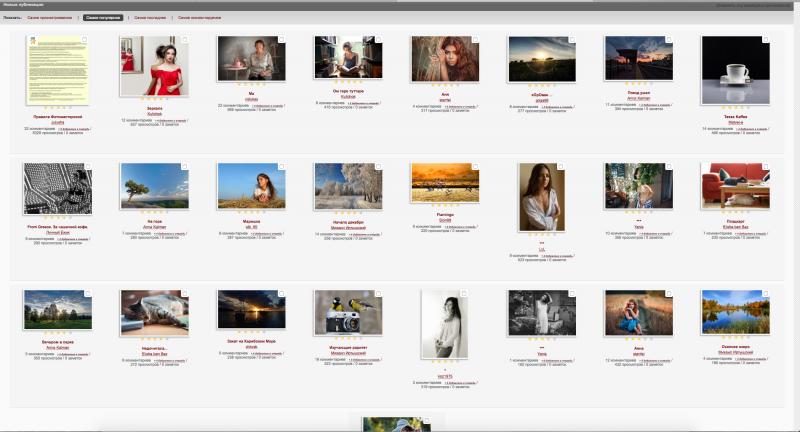Check the box on the autumn lake photo

click(x=766, y=293)
